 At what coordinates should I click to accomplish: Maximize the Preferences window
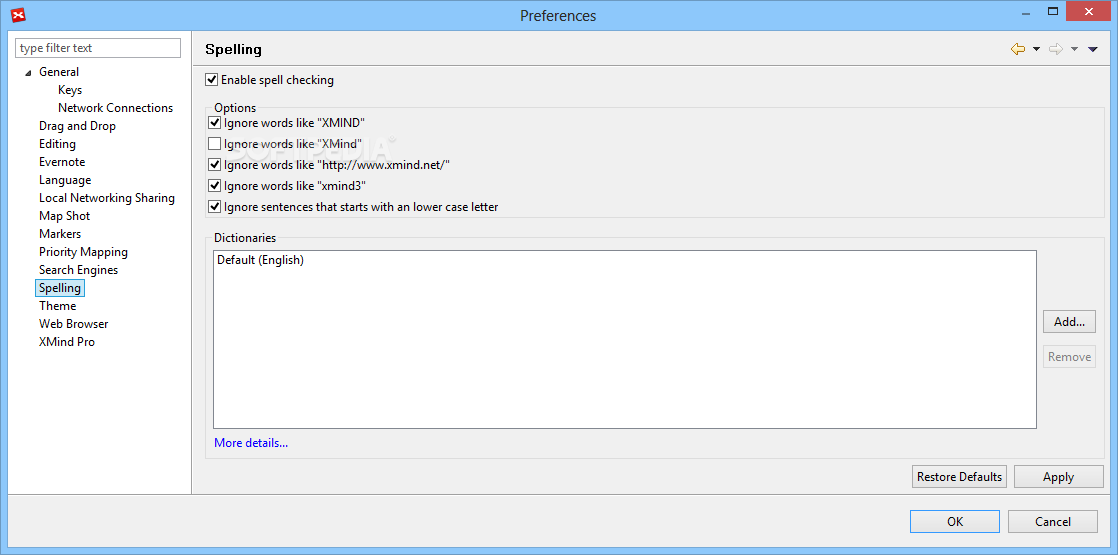click(x=1052, y=11)
